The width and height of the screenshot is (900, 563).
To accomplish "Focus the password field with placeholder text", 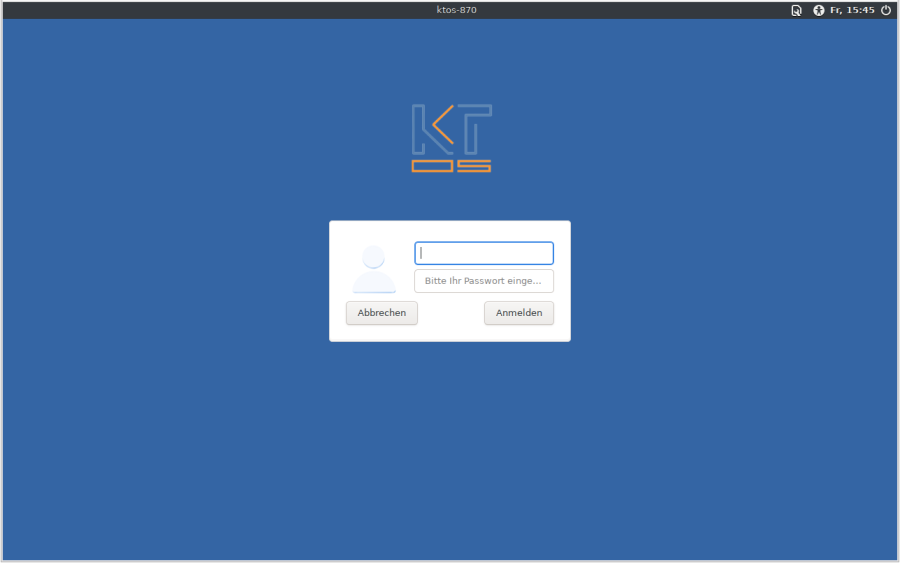I will pos(484,281).
